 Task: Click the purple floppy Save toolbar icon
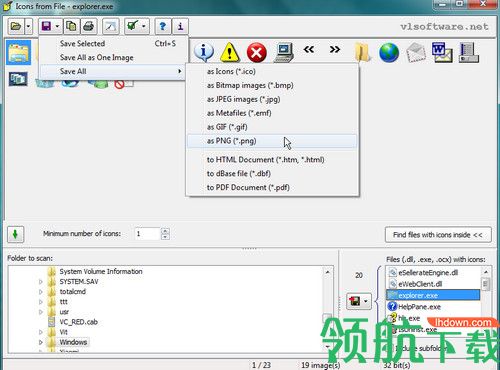pyautogui.click(x=46, y=26)
